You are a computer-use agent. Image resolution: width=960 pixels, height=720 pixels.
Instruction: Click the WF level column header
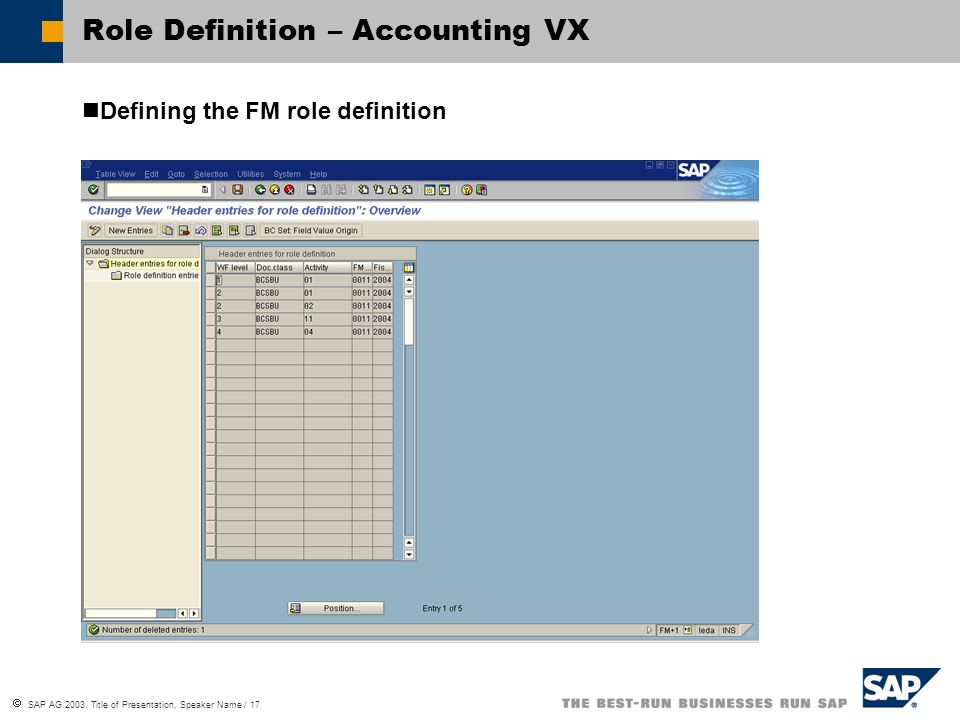[235, 268]
